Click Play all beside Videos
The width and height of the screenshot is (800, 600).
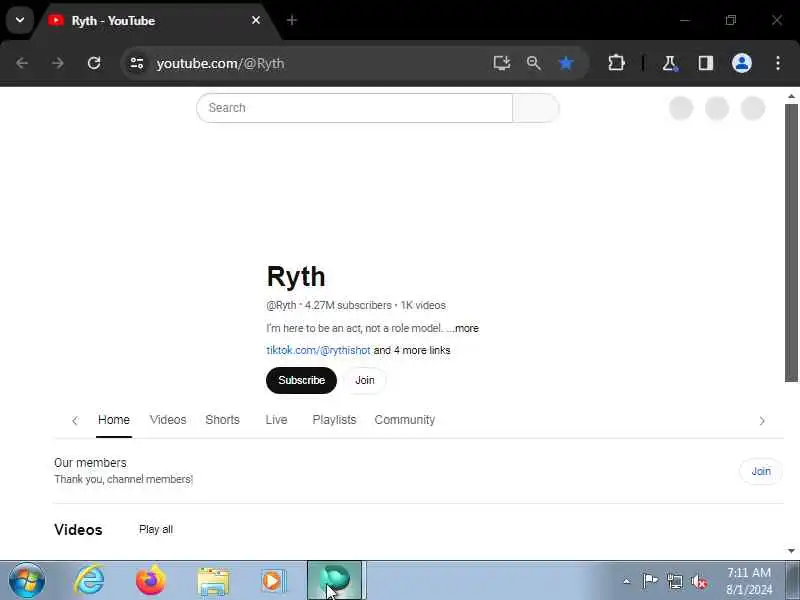[x=156, y=530]
